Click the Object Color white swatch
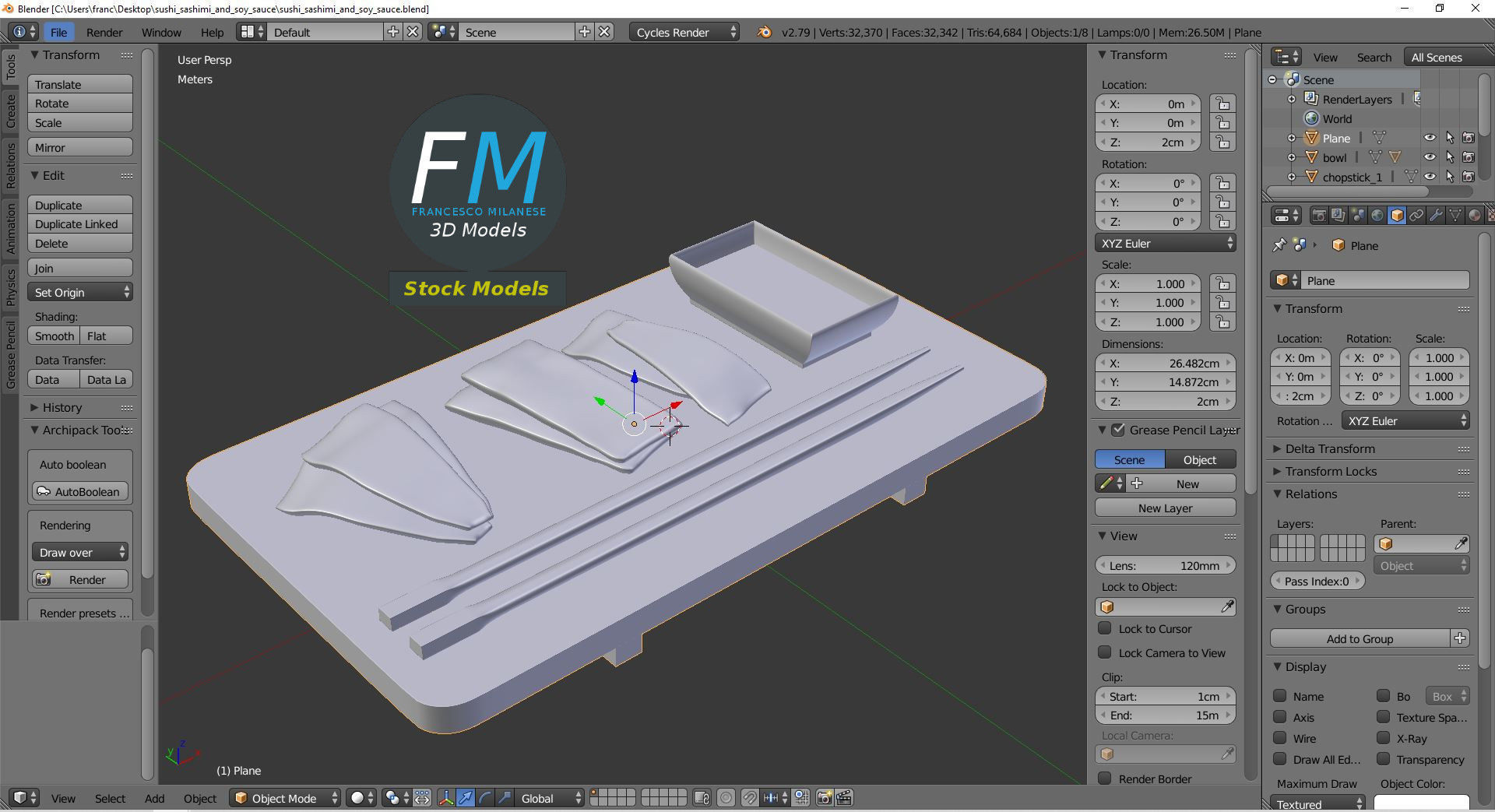This screenshot has height=812, width=1495. [x=1422, y=803]
